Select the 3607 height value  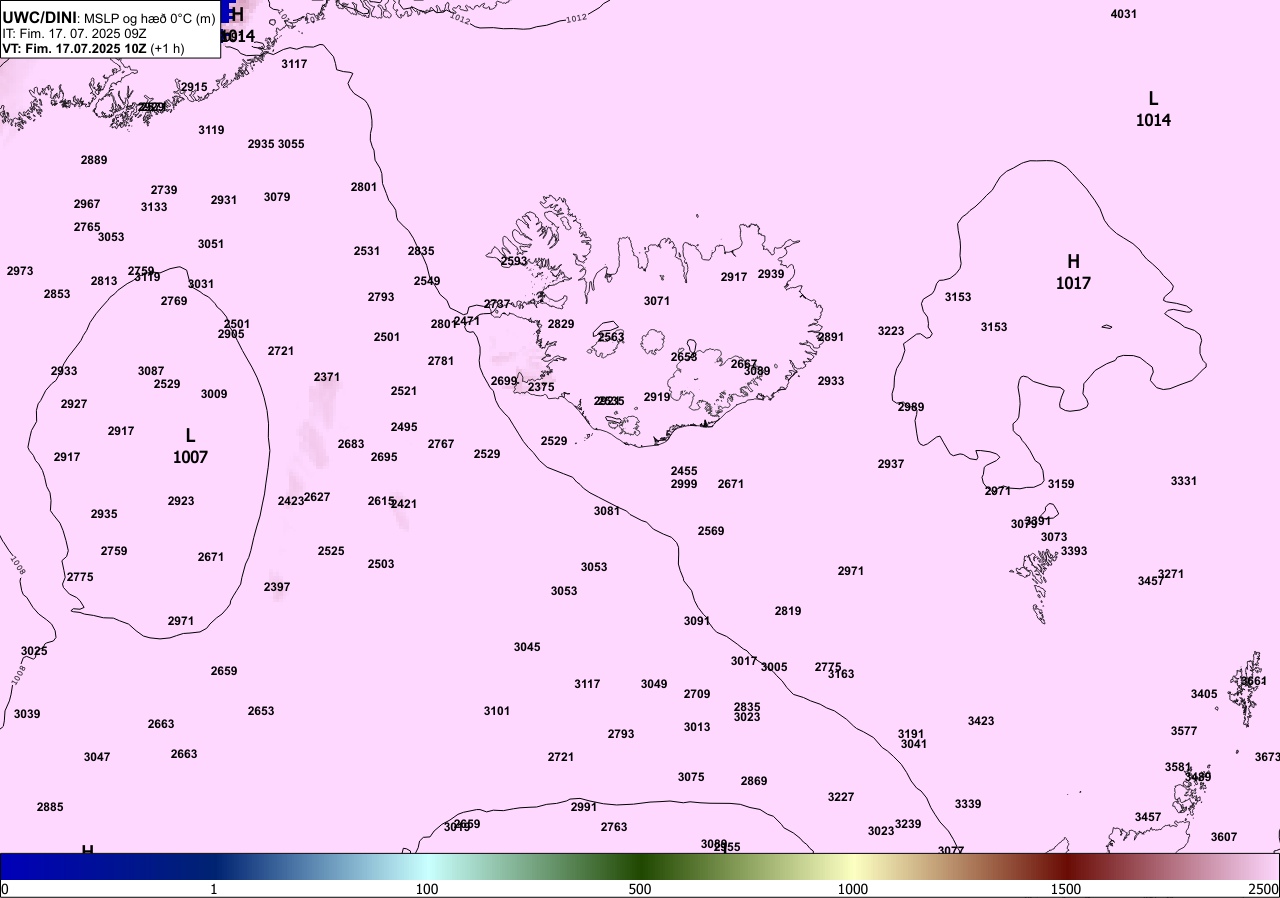[1224, 837]
